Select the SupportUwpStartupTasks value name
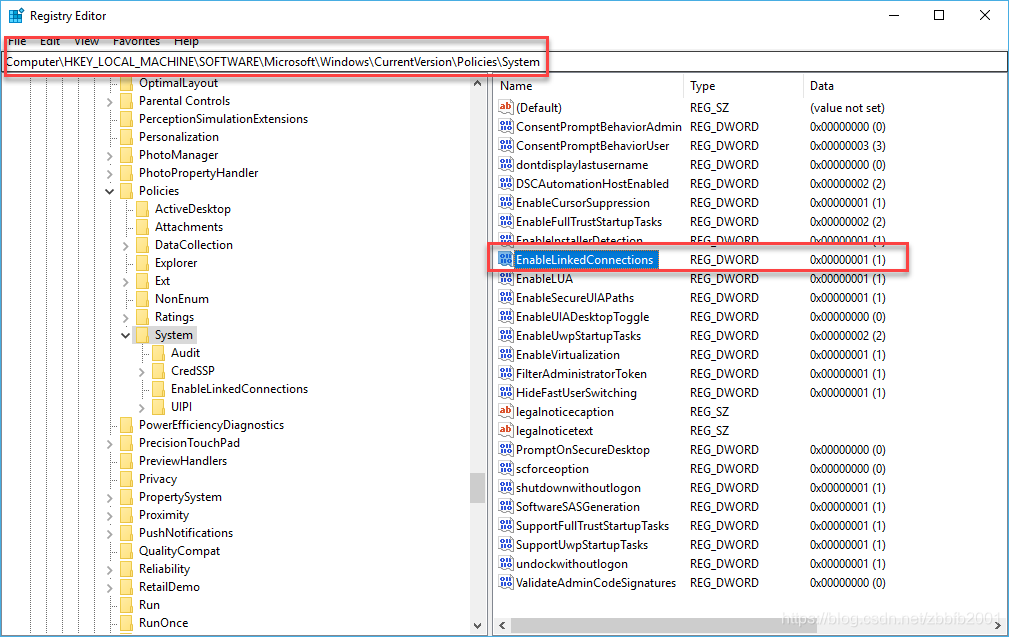Screen dimensions: 1009x637 [582, 544]
